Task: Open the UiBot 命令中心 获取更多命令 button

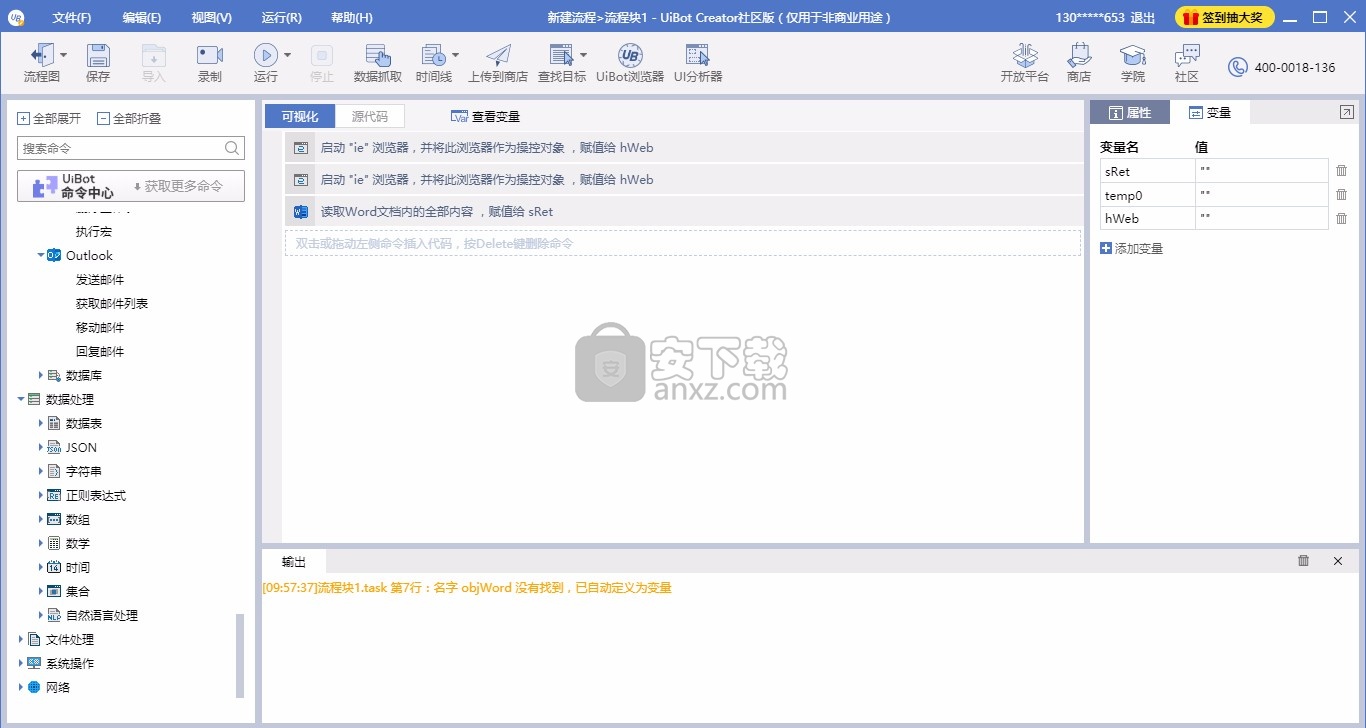Action: 131,186
